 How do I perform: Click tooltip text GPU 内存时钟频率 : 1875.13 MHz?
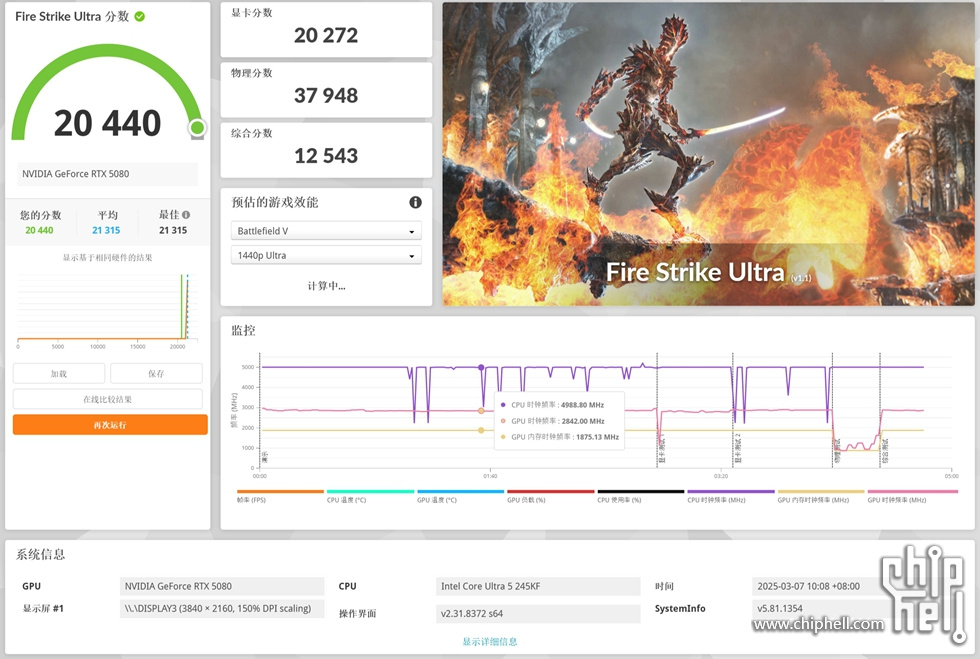coord(565,437)
